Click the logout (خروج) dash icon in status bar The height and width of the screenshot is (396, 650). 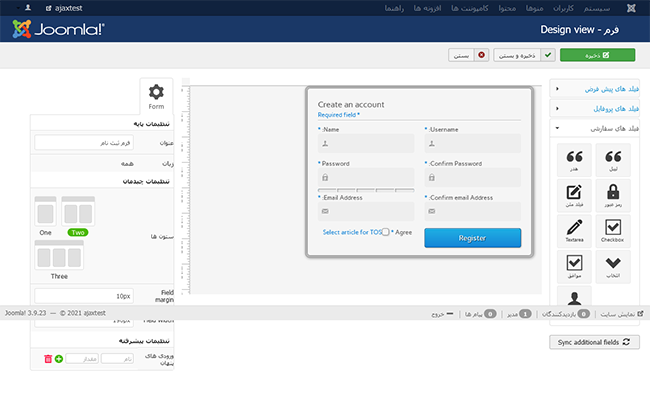pyautogui.click(x=450, y=313)
